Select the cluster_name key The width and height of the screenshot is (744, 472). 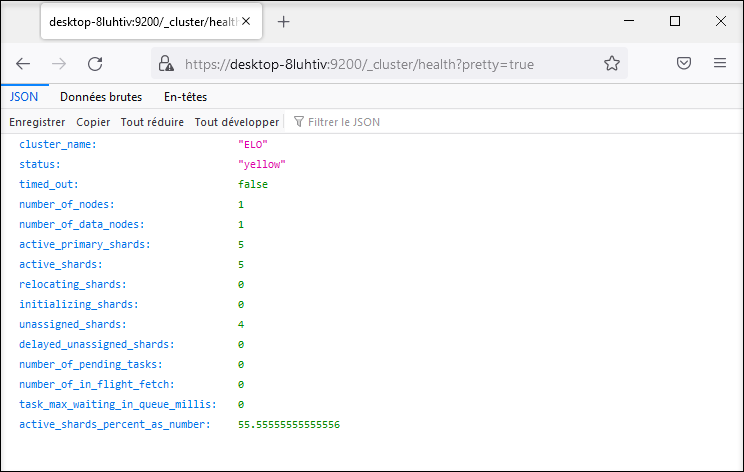[58, 144]
